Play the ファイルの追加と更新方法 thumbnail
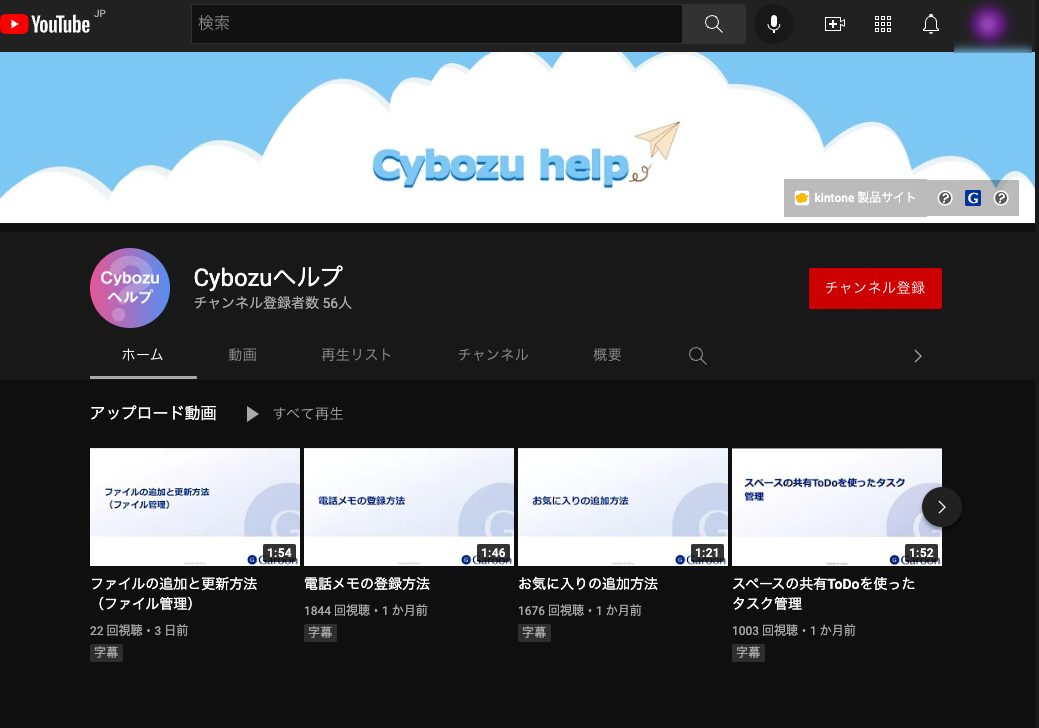Image resolution: width=1039 pixels, height=728 pixels. pyautogui.click(x=195, y=507)
